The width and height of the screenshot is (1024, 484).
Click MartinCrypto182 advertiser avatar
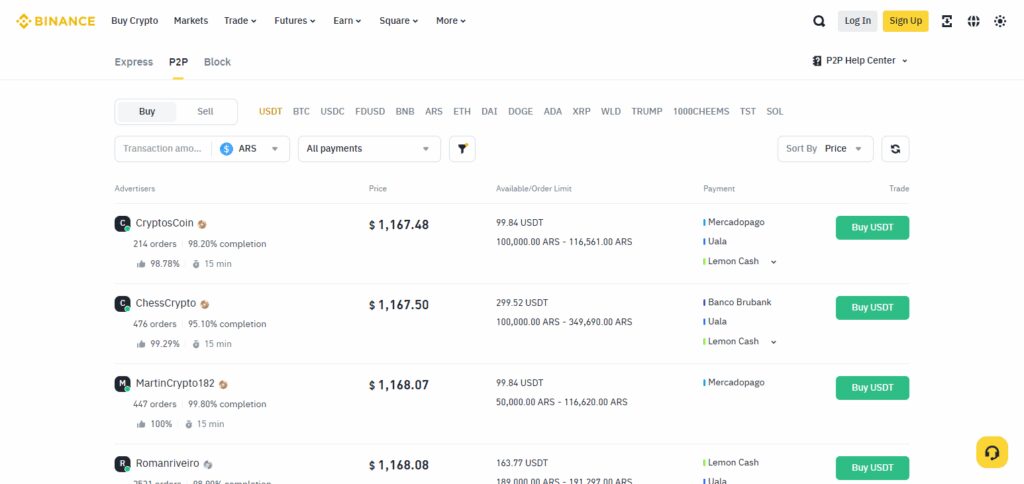(x=122, y=384)
